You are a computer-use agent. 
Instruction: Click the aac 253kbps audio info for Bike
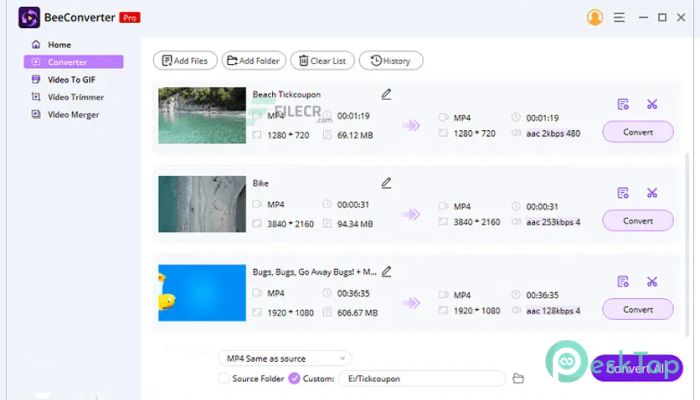(x=553, y=222)
